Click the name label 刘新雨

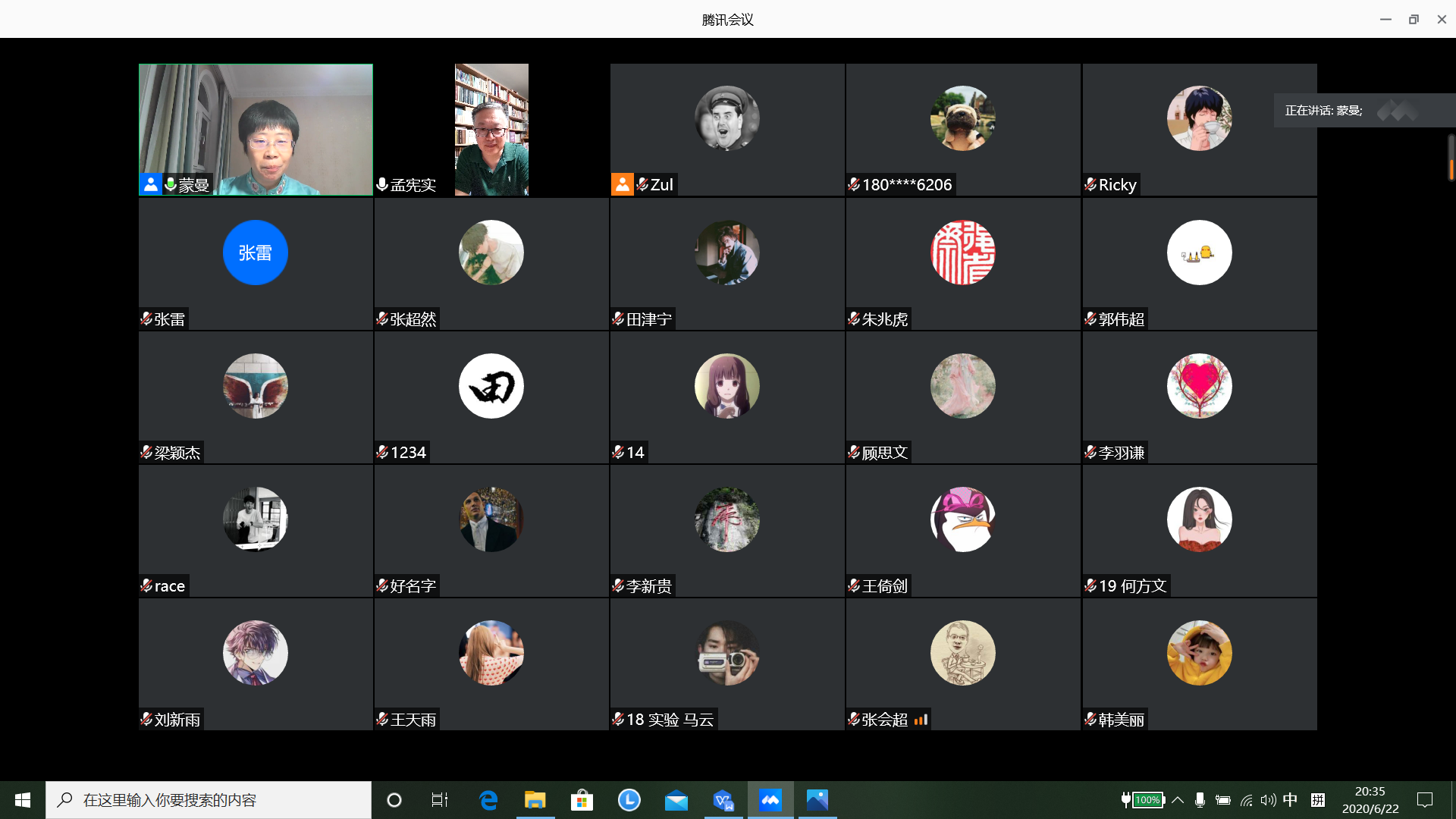click(x=177, y=720)
